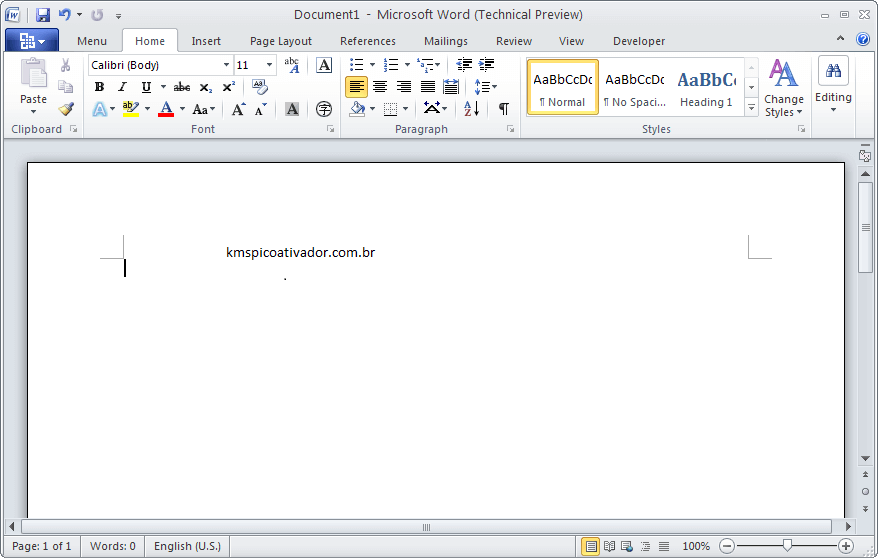Select the Format Painter brush
The width and height of the screenshot is (878, 558).
click(x=66, y=108)
